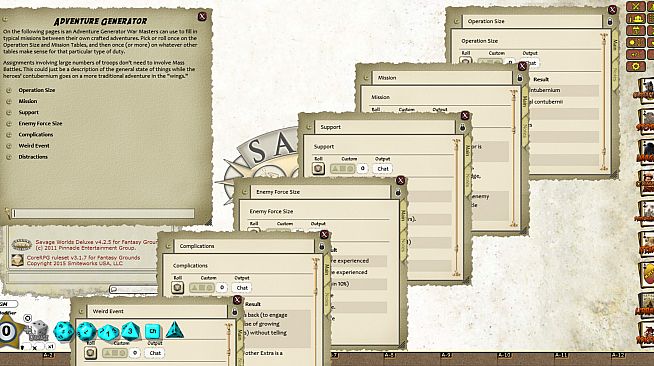This screenshot has width=654, height=366.
Task: Click the link icon left of Operation Size title
Action: [x=456, y=21]
